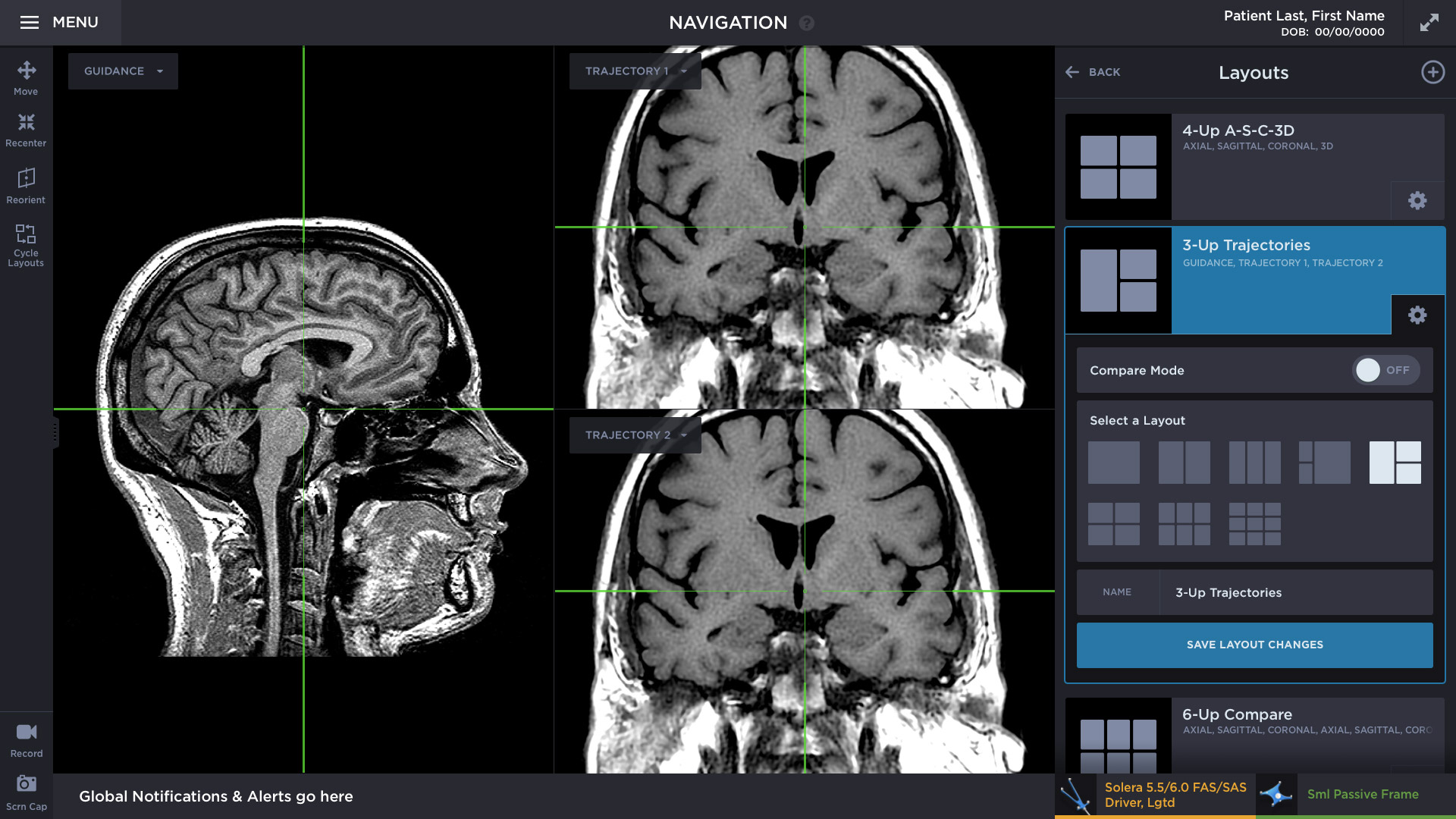Open the TRAJECTORY 1 dropdown
This screenshot has height=819, width=1456.
click(635, 71)
